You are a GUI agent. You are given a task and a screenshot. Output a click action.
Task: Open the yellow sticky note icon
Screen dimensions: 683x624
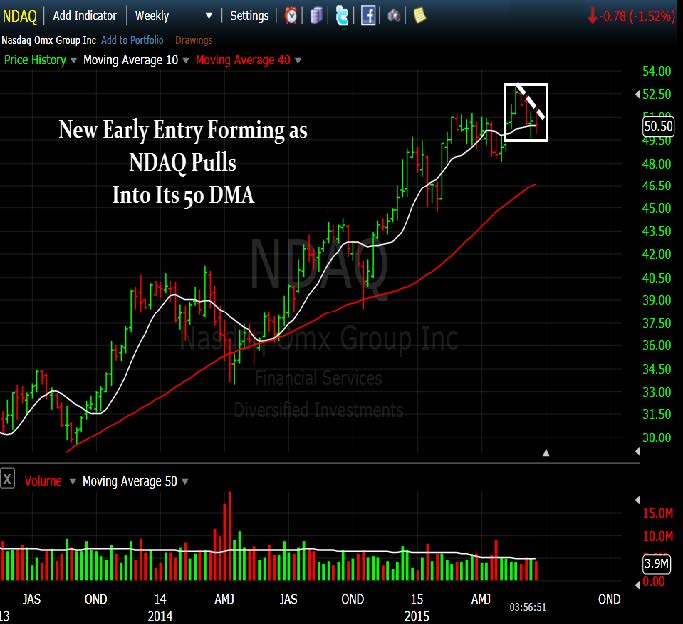[x=419, y=16]
